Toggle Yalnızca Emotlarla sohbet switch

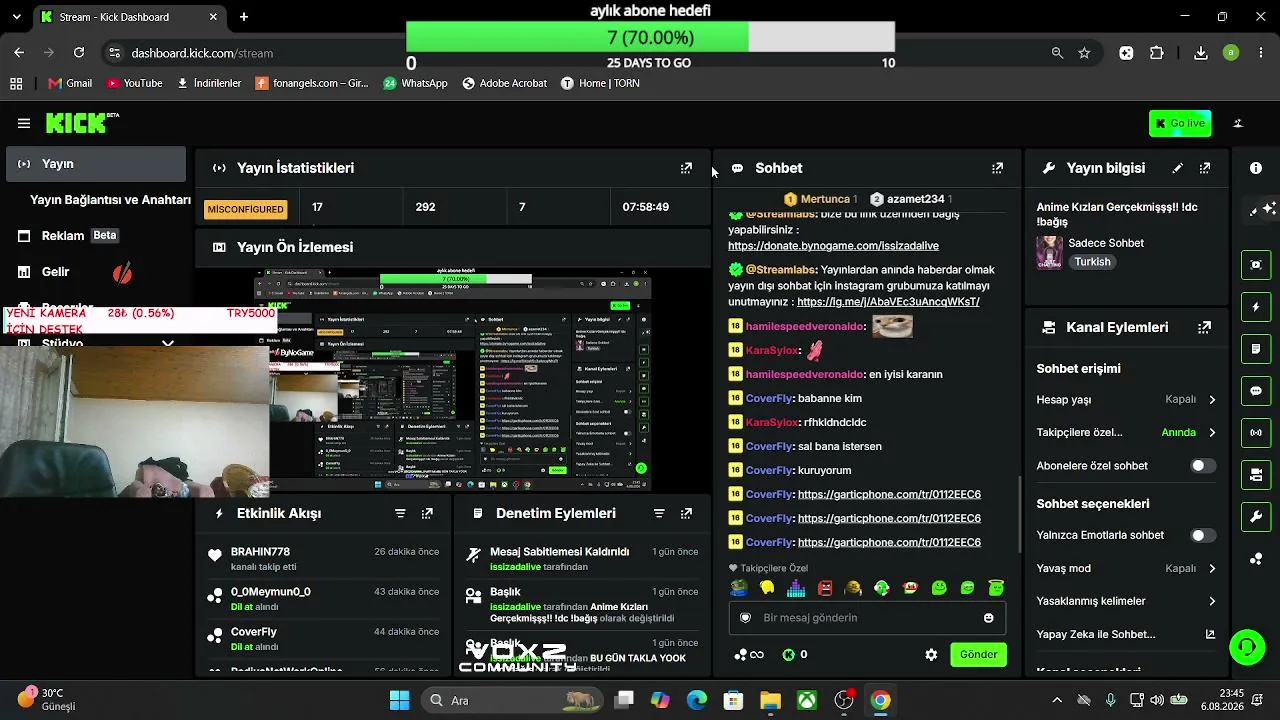point(1203,536)
